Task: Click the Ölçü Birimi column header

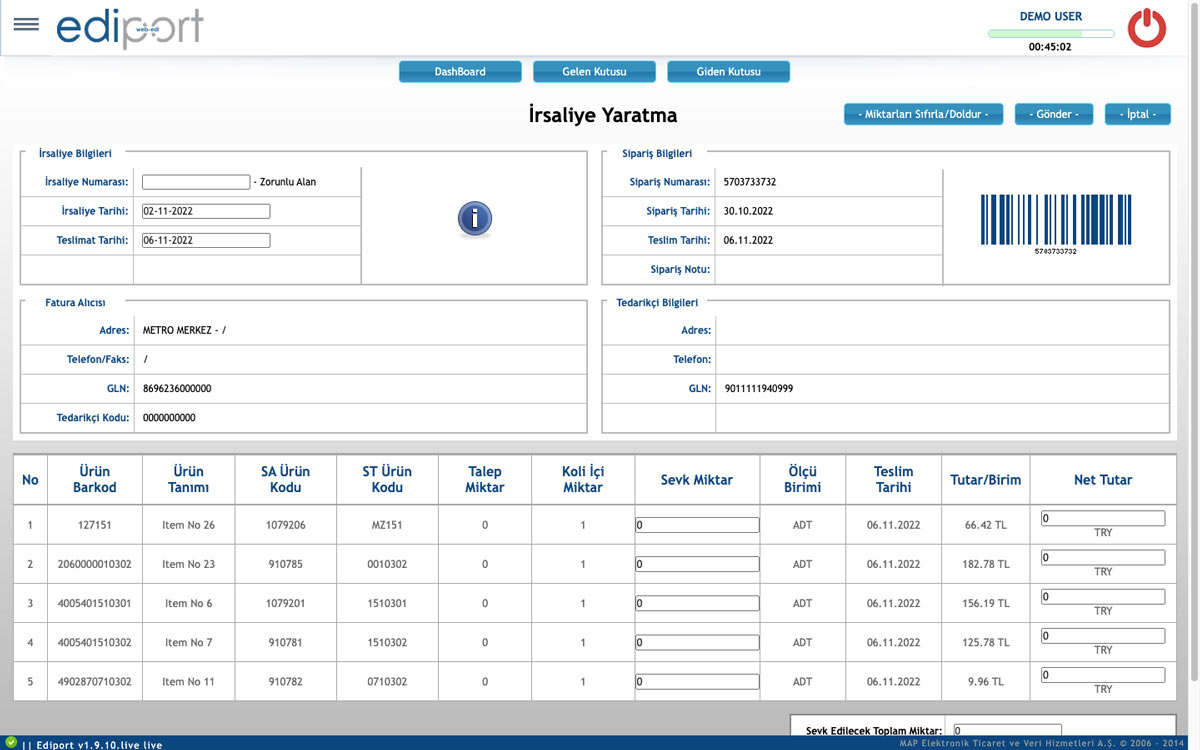Action: tap(803, 480)
